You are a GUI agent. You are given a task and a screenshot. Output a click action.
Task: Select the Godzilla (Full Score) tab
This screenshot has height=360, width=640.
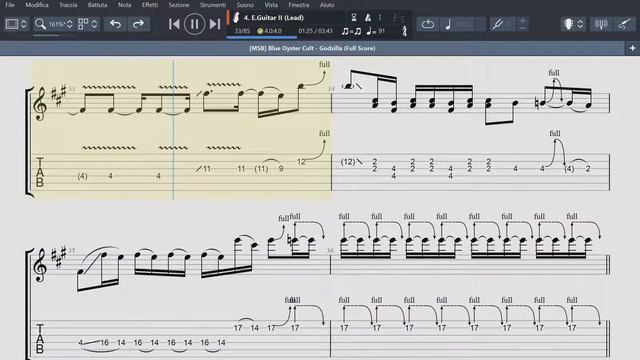pyautogui.click(x=312, y=48)
